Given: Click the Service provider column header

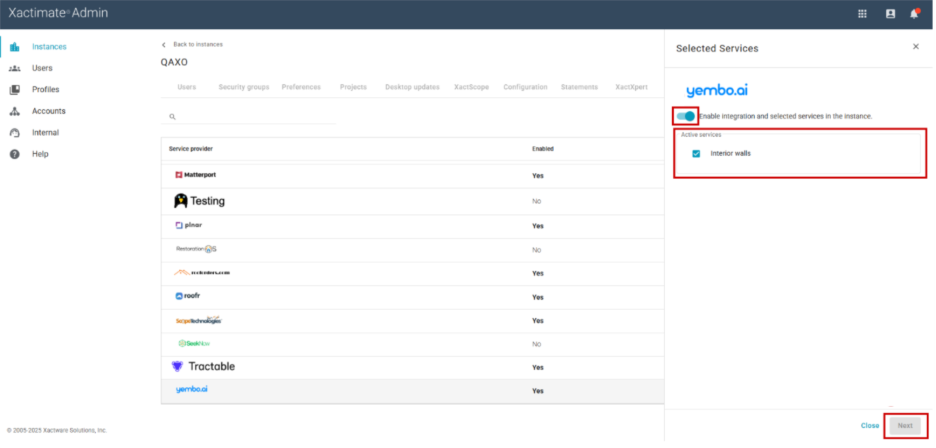Looking at the screenshot, I should tap(190, 149).
